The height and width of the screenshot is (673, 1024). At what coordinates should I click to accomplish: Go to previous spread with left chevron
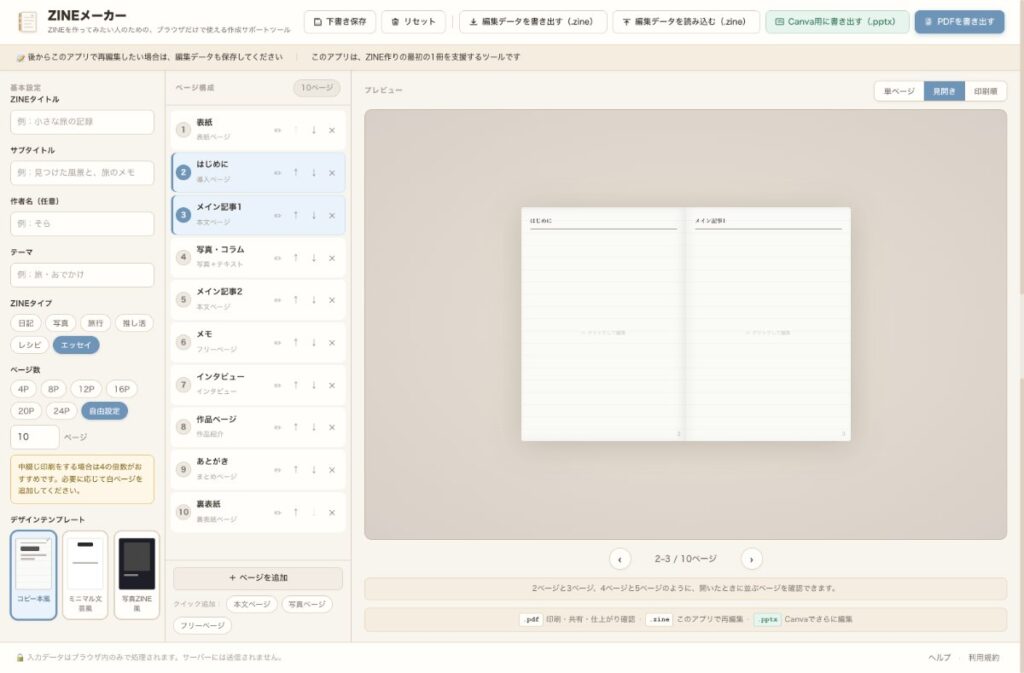(620, 559)
